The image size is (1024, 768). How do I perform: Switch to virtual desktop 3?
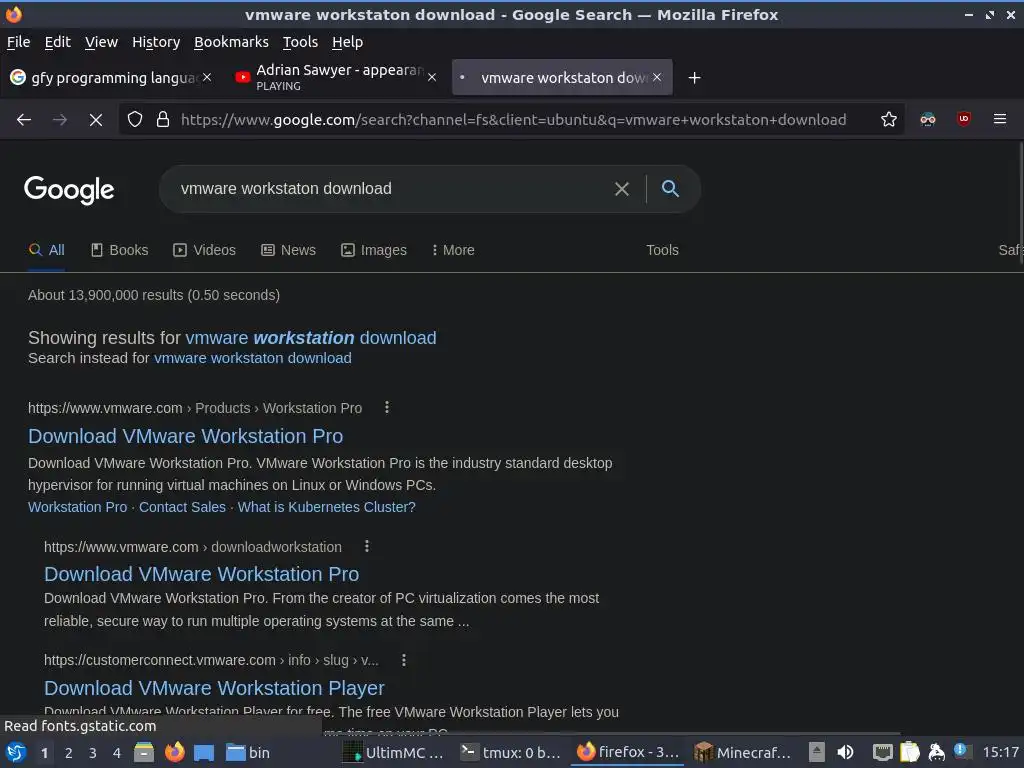(x=93, y=753)
